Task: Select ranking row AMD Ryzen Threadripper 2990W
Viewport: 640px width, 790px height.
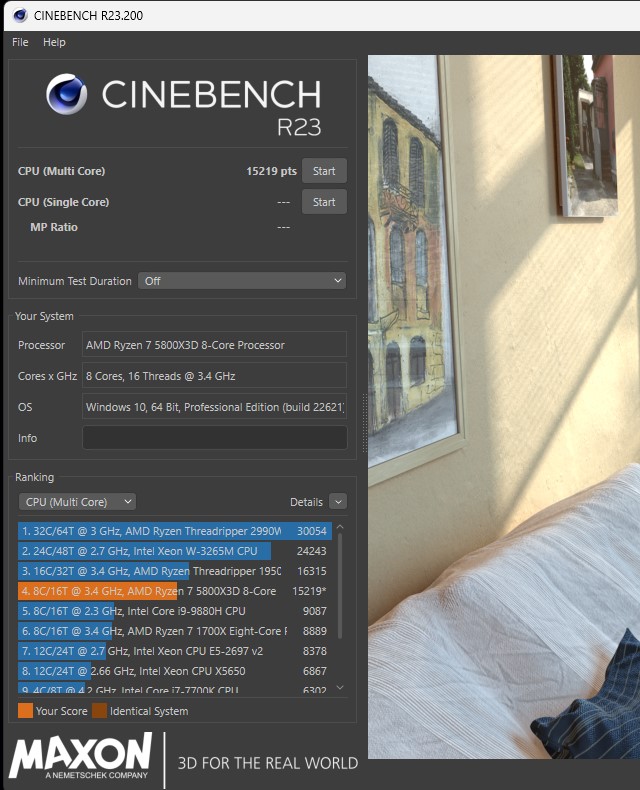Action: [x=174, y=531]
